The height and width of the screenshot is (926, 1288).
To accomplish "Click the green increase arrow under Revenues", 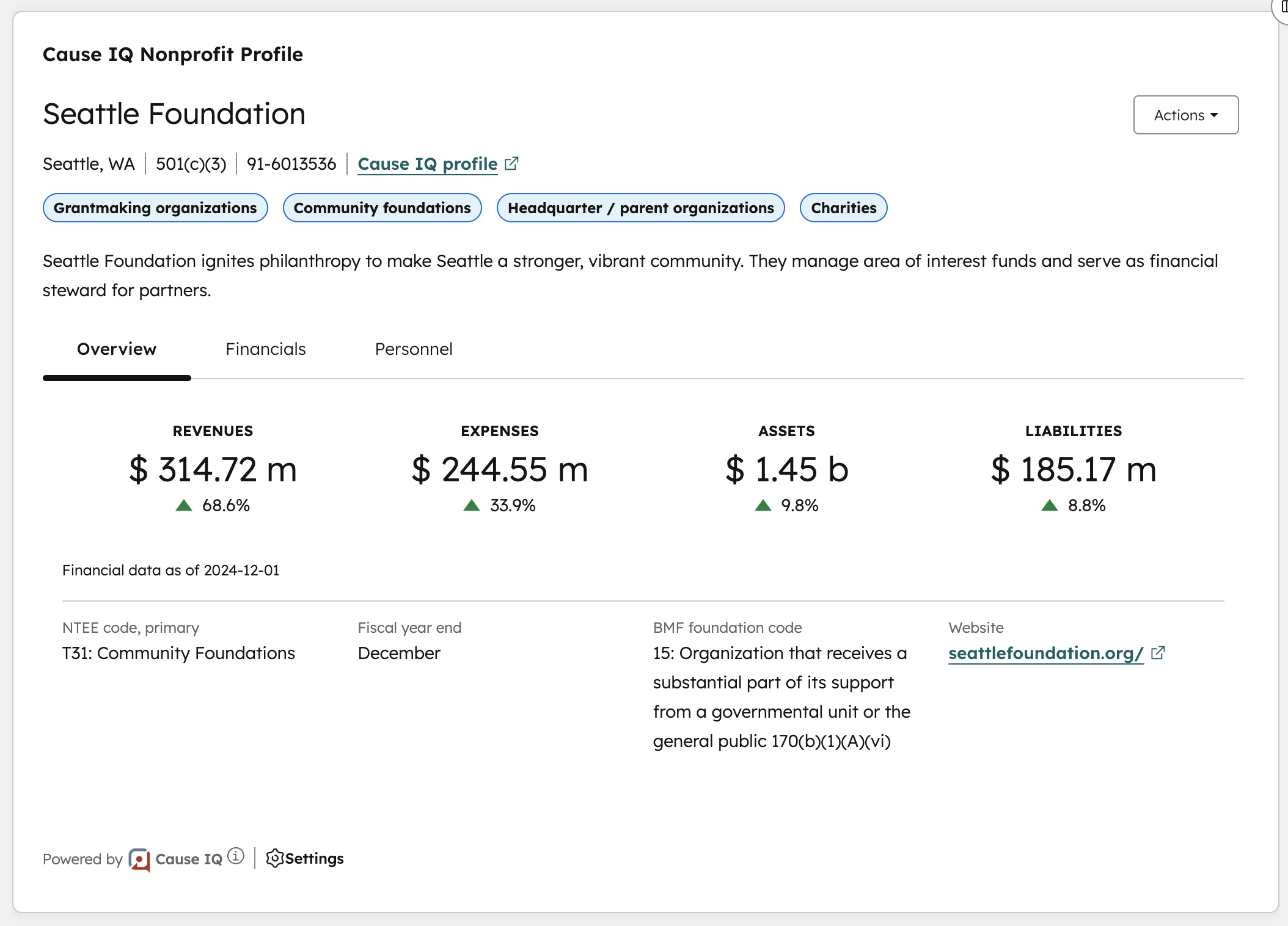I will click(185, 505).
